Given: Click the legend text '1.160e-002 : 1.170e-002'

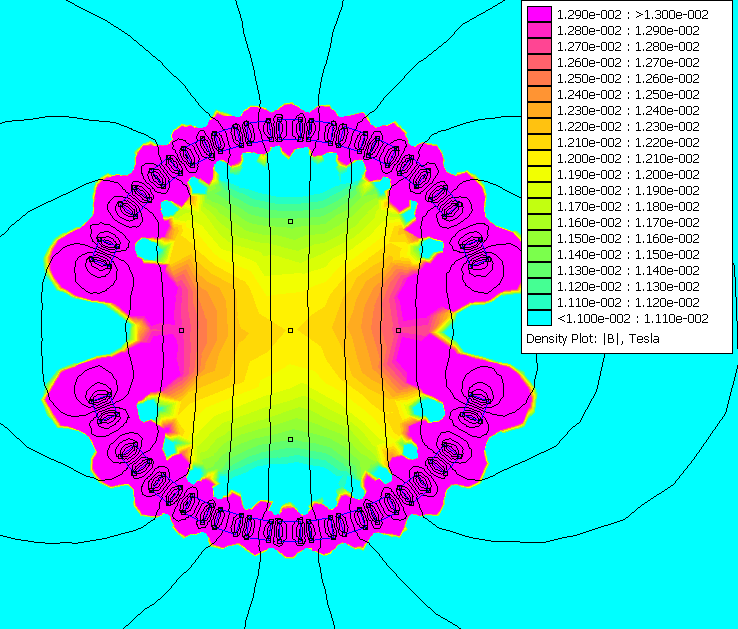Looking at the screenshot, I should [x=628, y=222].
